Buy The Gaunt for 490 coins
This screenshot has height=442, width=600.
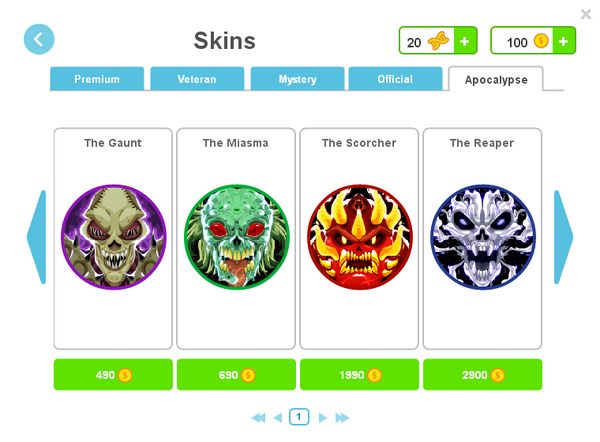(x=113, y=375)
